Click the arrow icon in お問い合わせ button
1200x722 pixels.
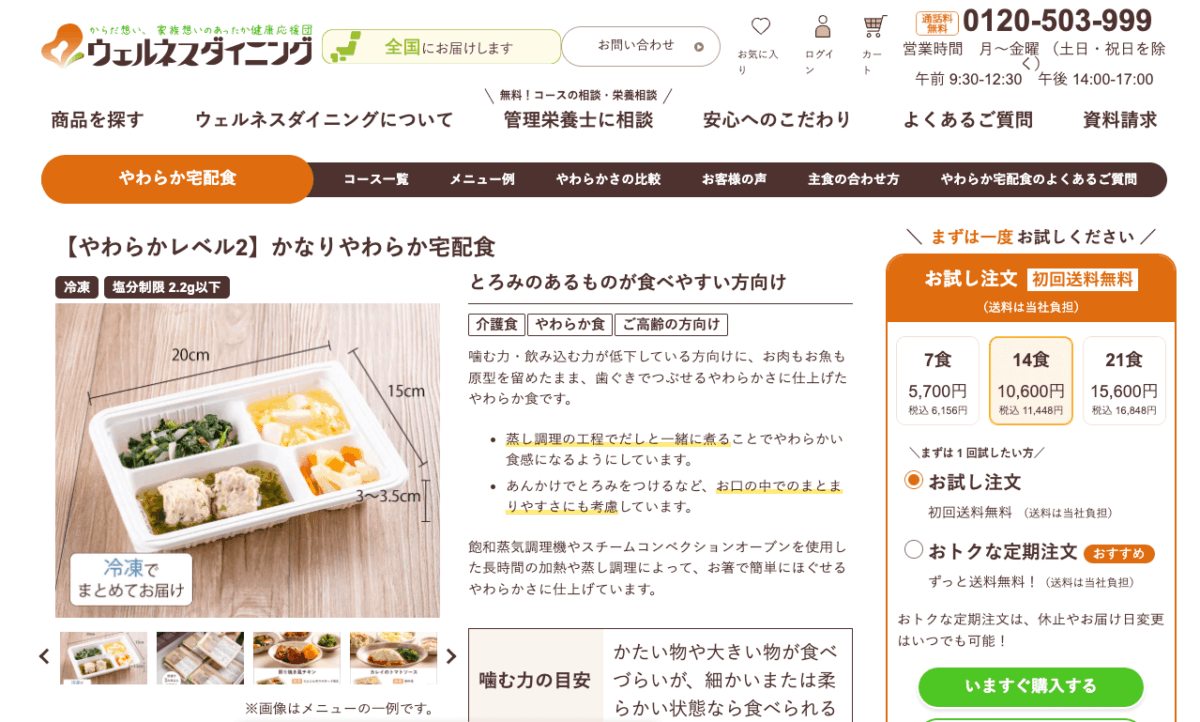pos(699,46)
